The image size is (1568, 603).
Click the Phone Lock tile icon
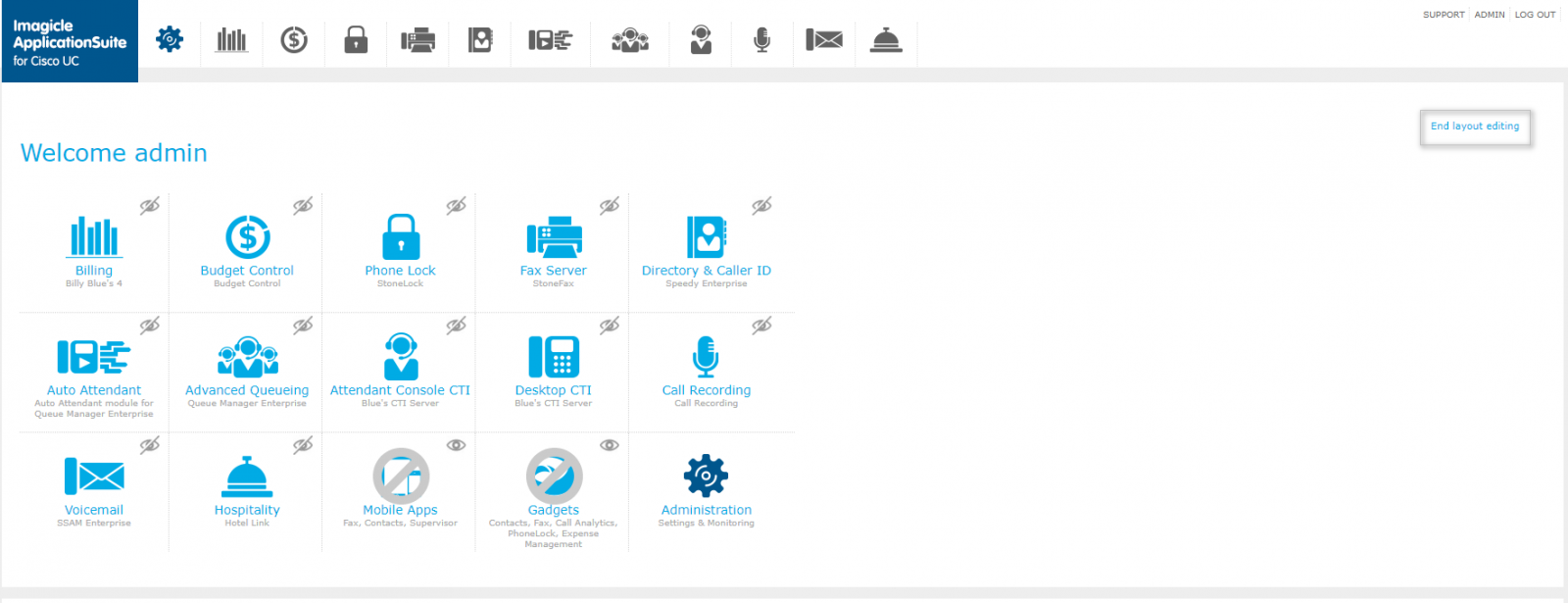401,236
